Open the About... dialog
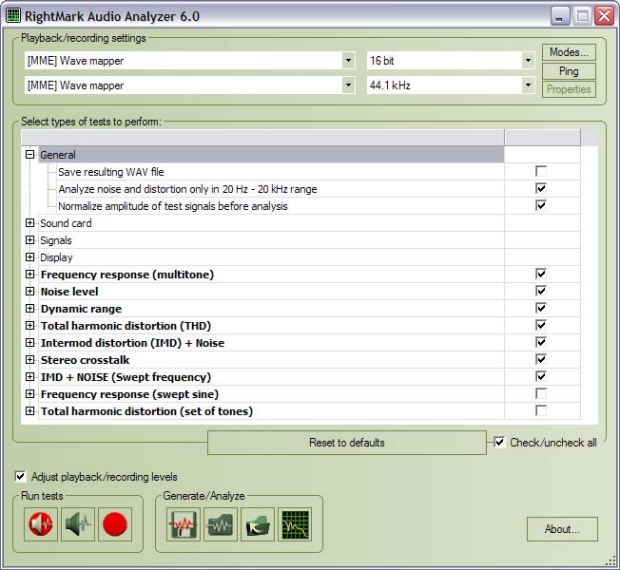This screenshot has width=620, height=570. click(x=562, y=529)
